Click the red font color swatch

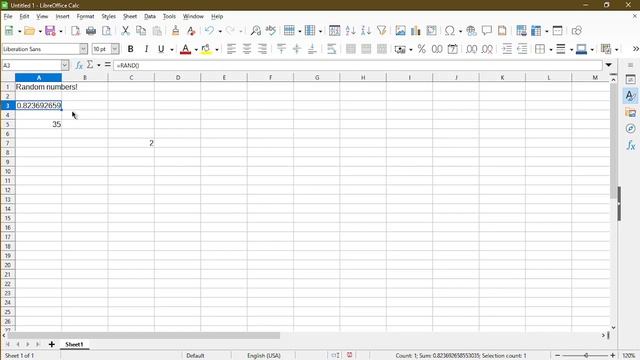coord(186,49)
